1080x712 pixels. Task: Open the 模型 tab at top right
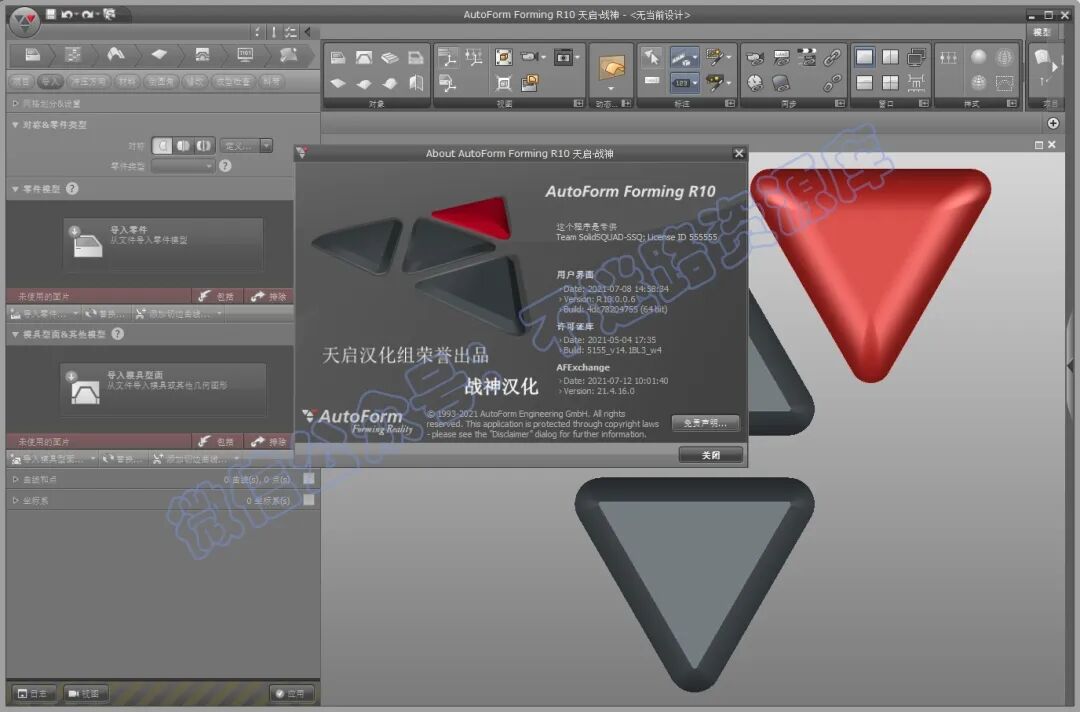click(x=1041, y=32)
